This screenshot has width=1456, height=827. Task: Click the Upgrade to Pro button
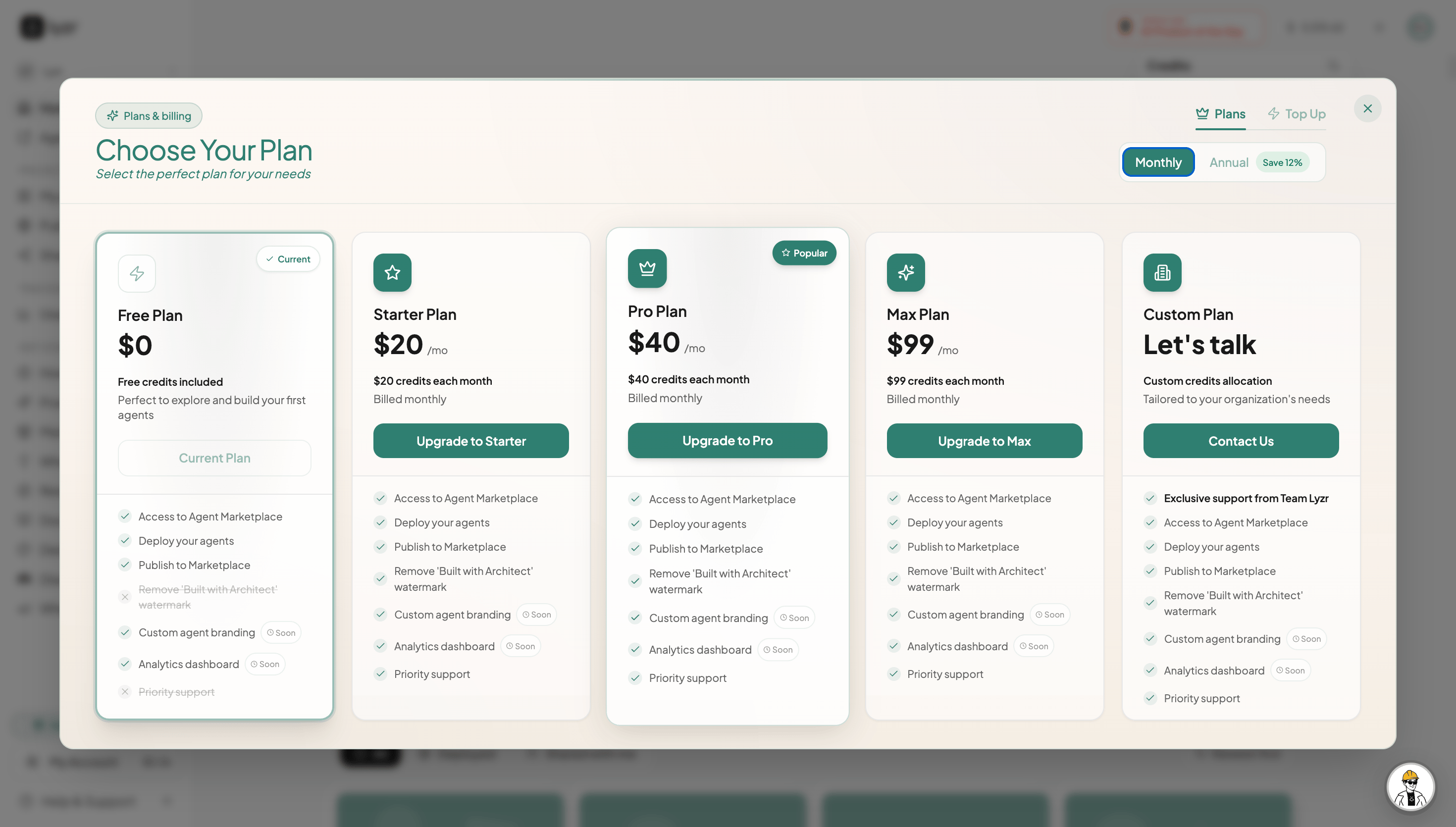point(728,440)
